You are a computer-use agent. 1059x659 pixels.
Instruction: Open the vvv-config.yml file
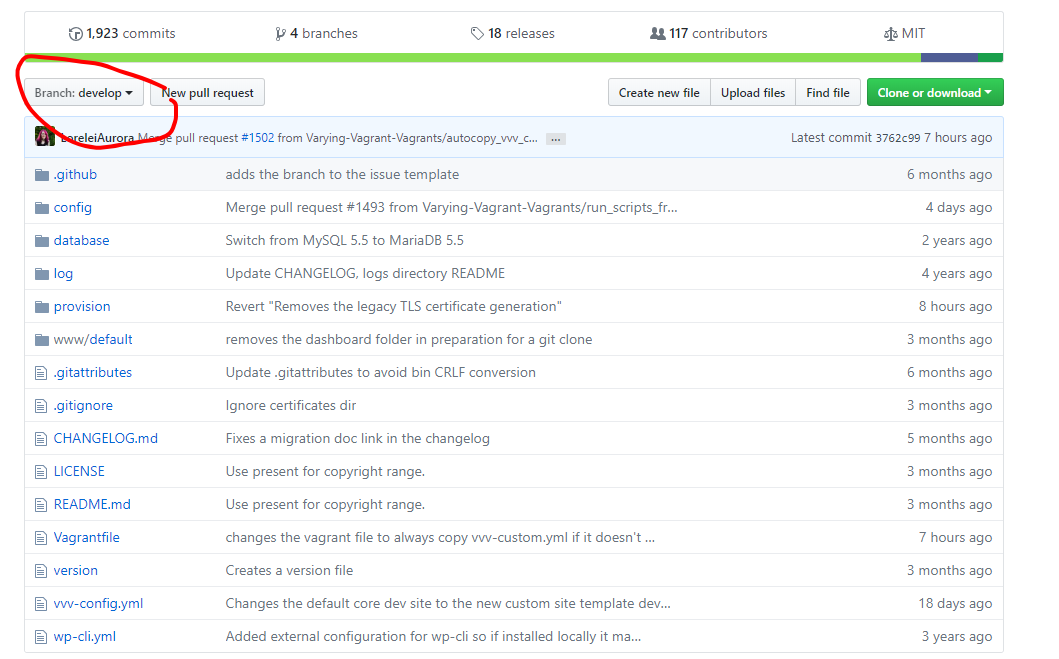pyautogui.click(x=98, y=604)
